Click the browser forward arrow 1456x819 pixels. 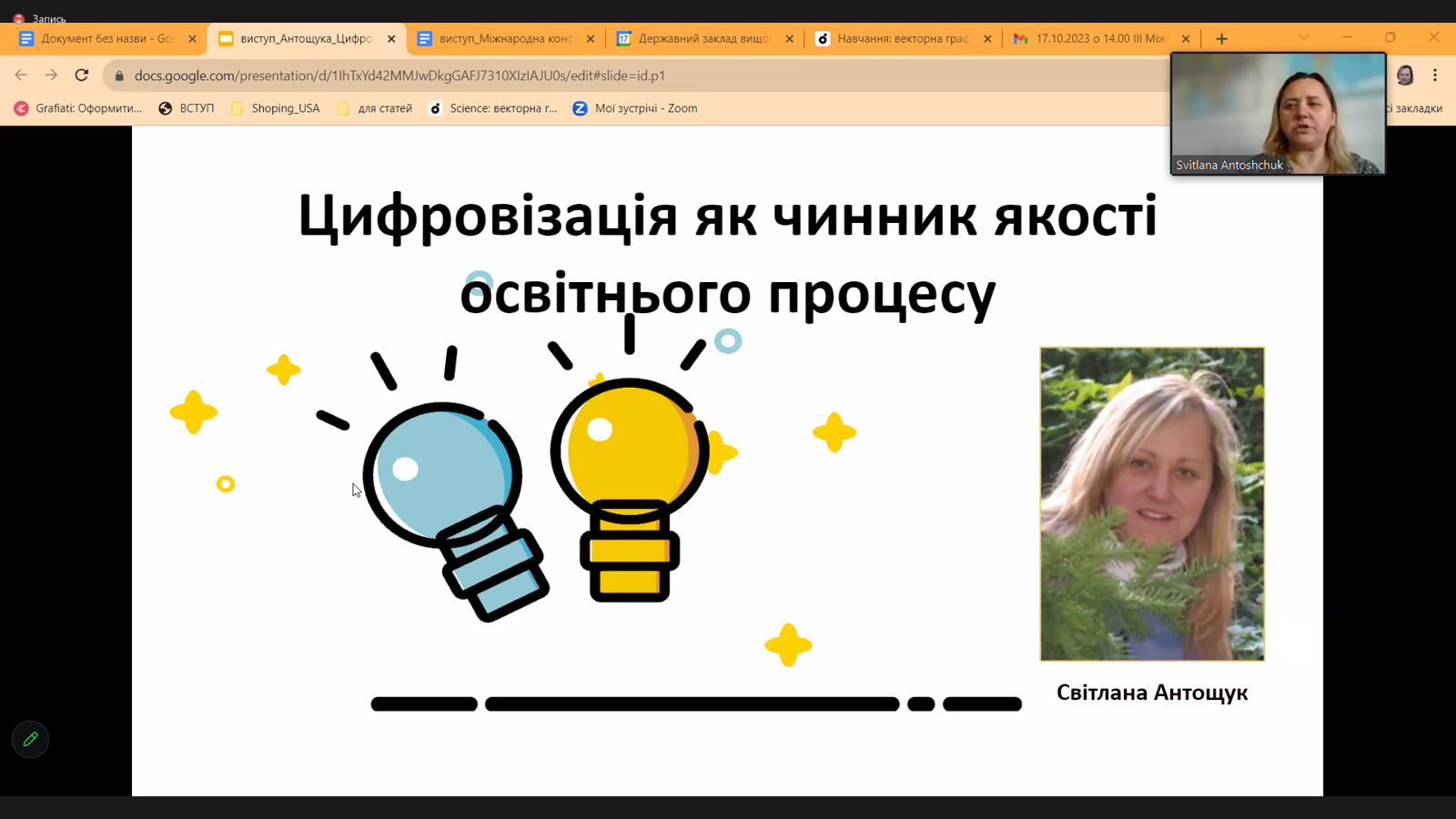point(51,76)
